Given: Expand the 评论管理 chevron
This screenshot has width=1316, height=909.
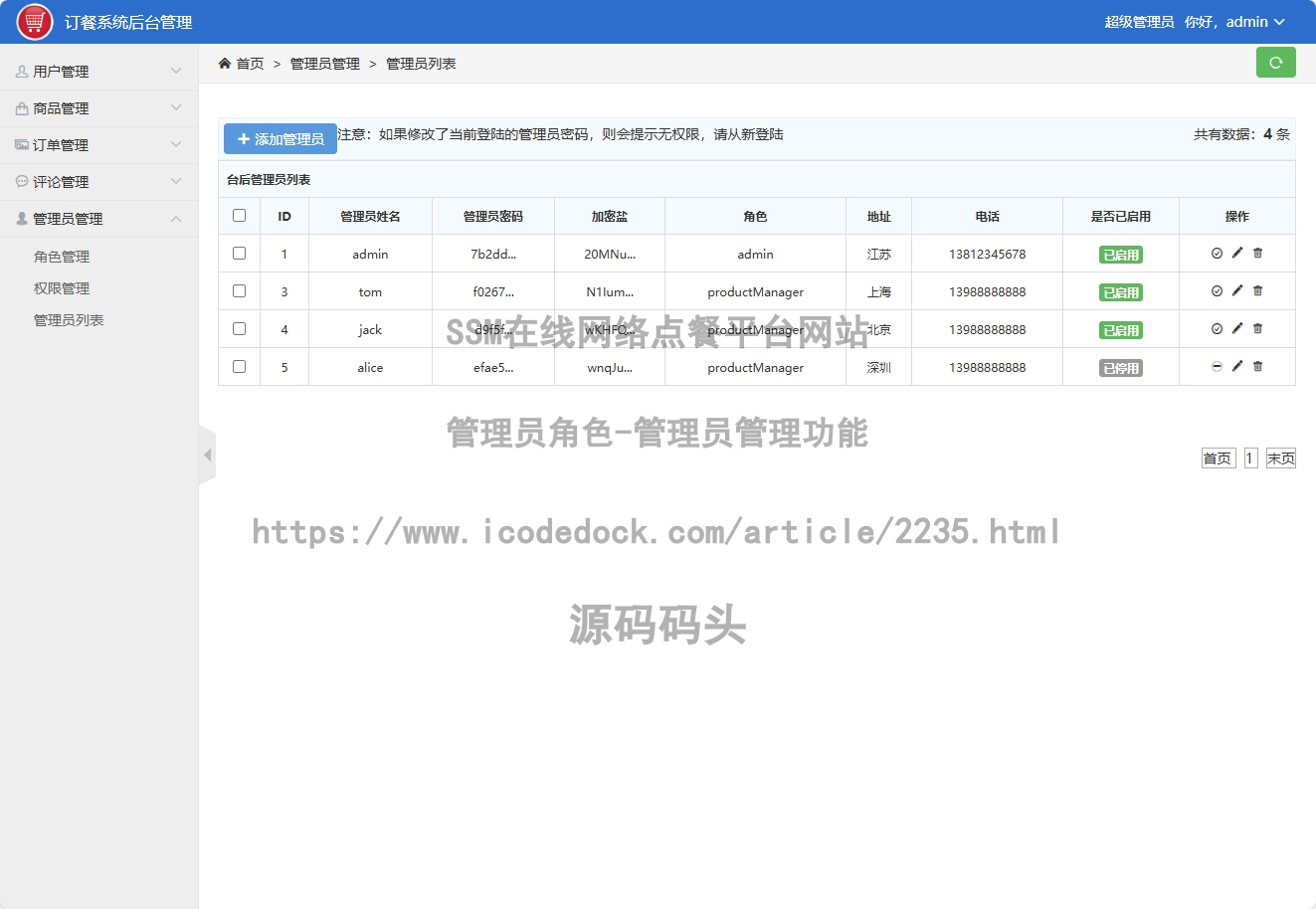Looking at the screenshot, I should coord(176,182).
